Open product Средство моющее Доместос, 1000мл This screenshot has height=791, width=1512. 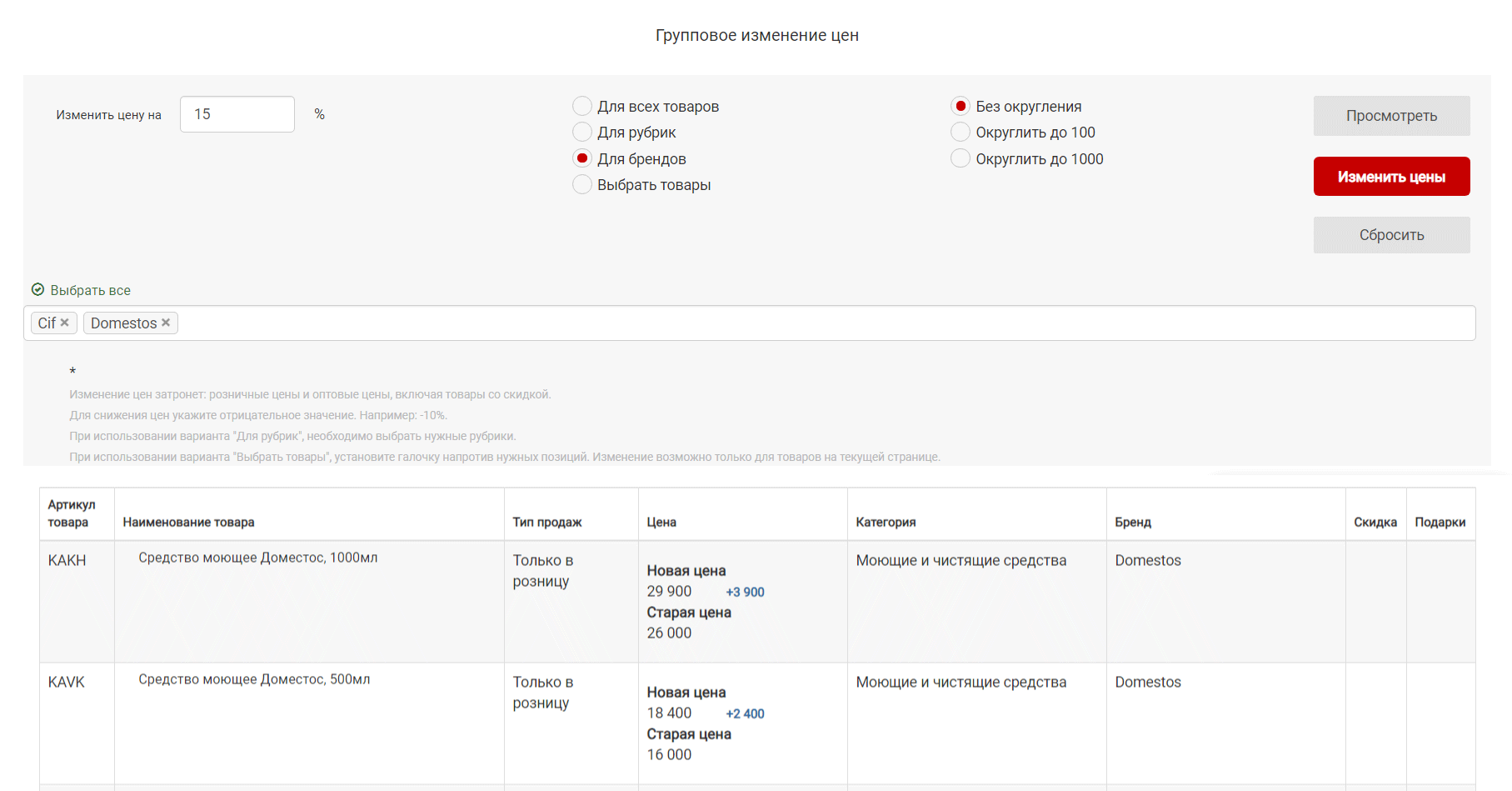pos(257,558)
